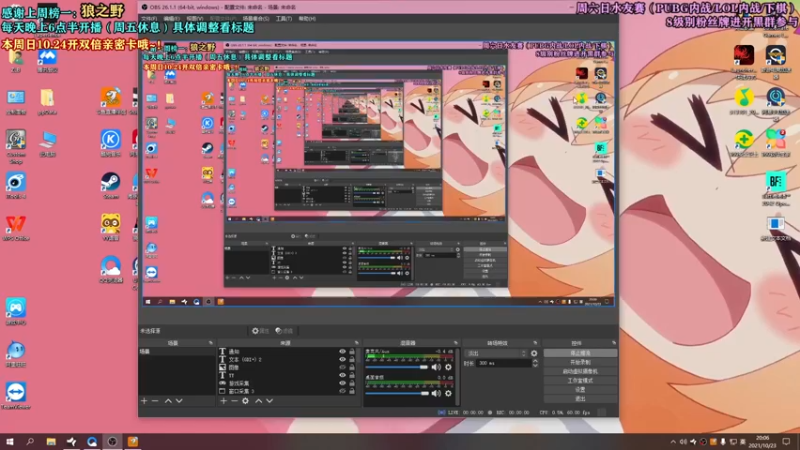This screenshot has height=450, width=800.
Task: Open the 桌面音频 audio settings gear
Action: (448, 393)
